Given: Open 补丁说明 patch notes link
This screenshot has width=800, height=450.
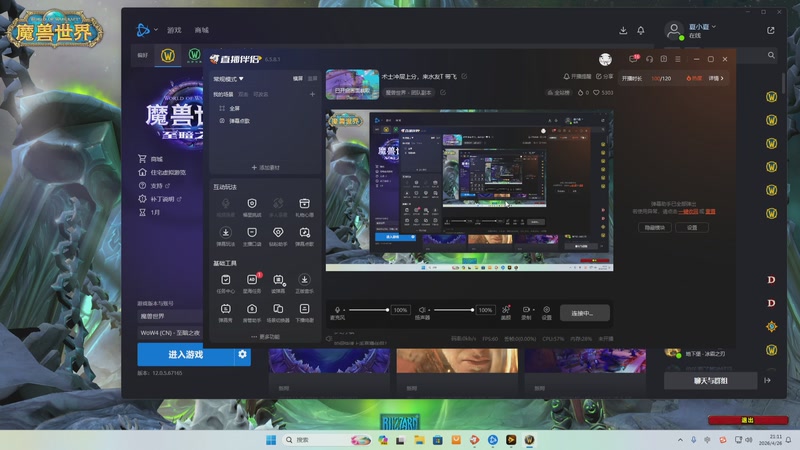Looking at the screenshot, I should click(x=160, y=199).
